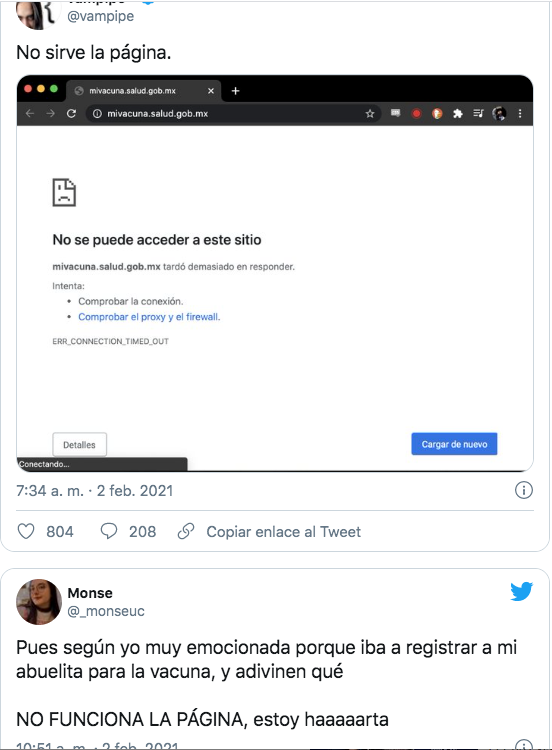Select Copiar enlace al Tweet
Viewport: 552px width, 750px height.
pyautogui.click(x=284, y=532)
